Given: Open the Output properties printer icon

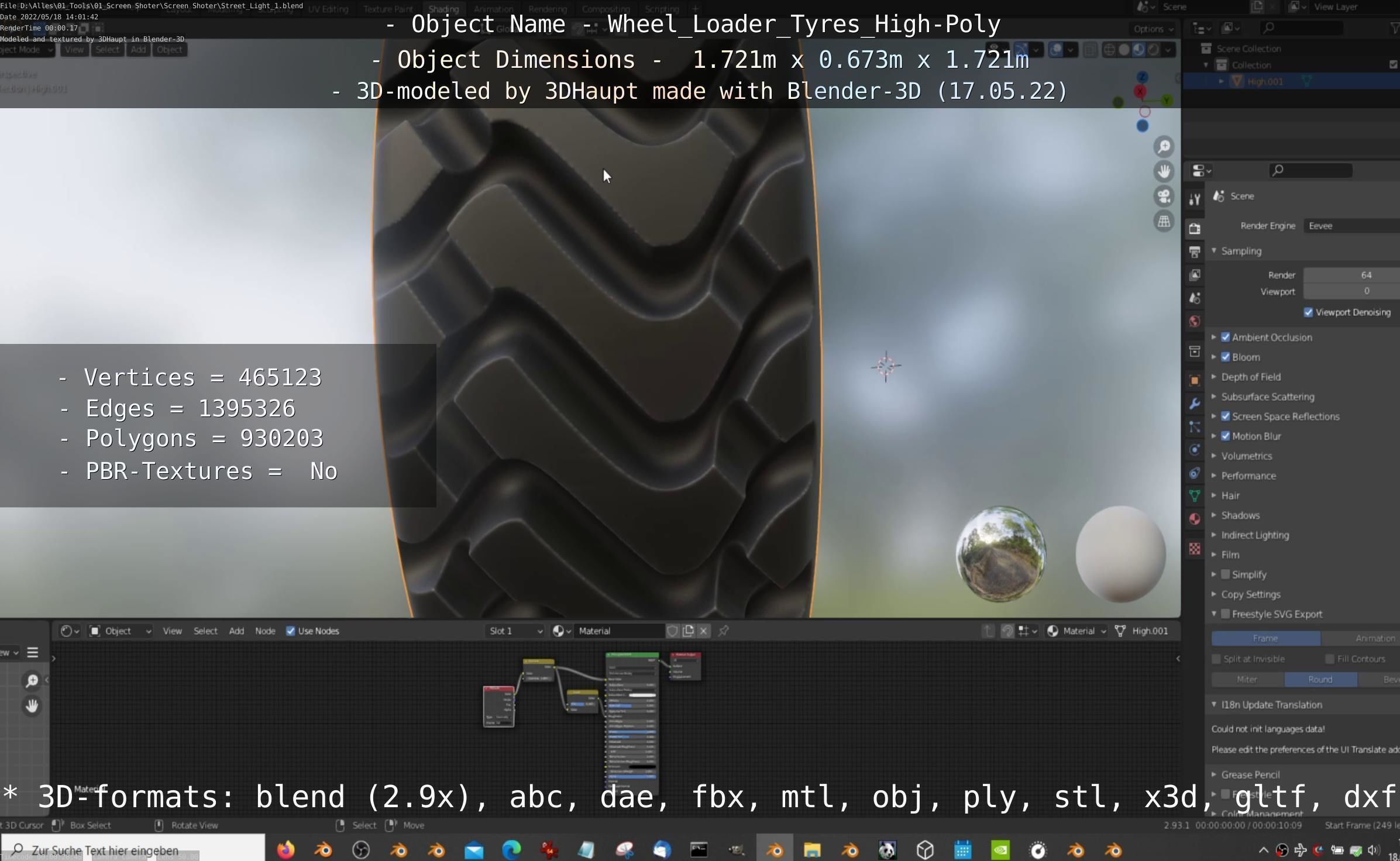Looking at the screenshot, I should (1195, 252).
